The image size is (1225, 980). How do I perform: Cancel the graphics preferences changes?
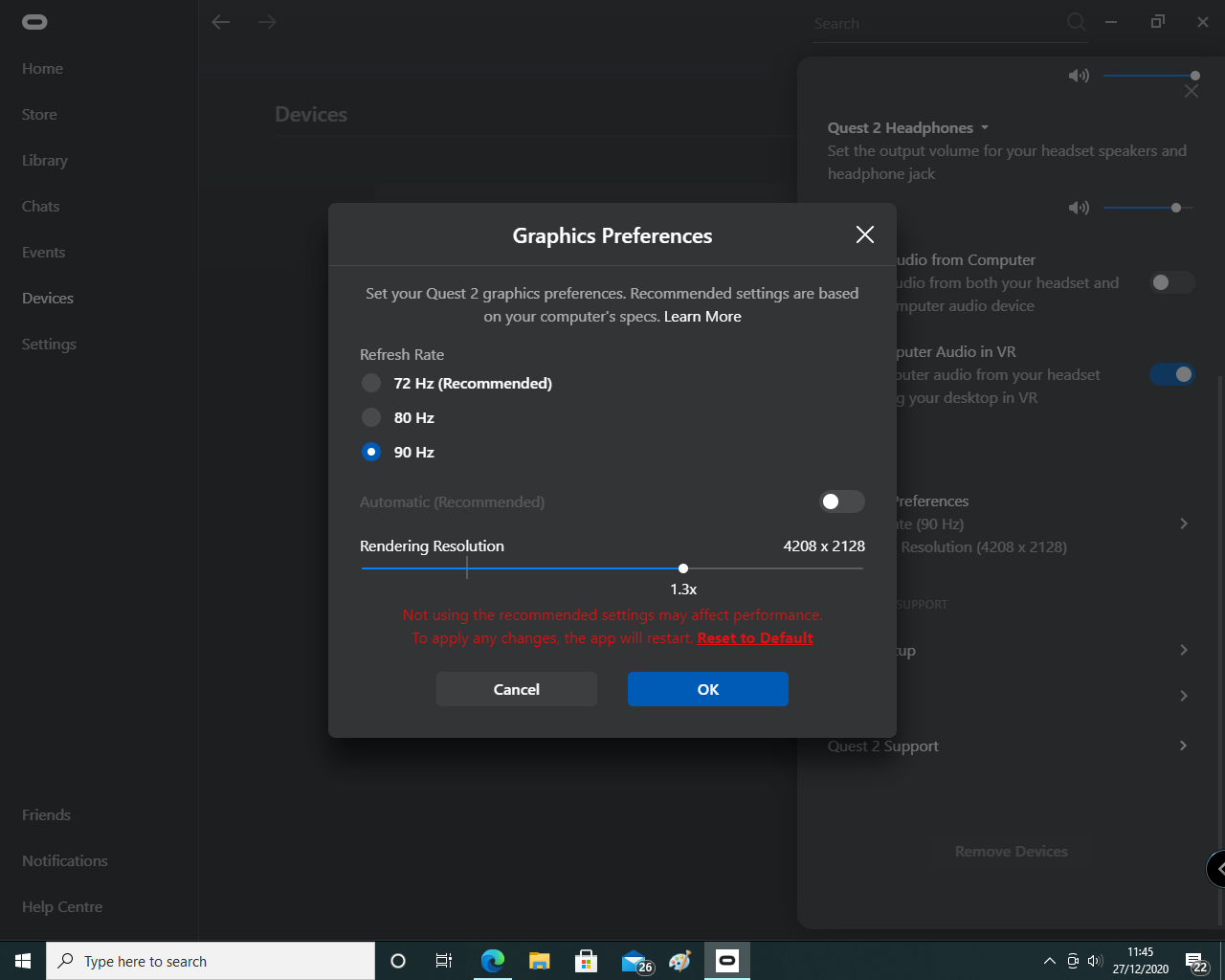[517, 689]
